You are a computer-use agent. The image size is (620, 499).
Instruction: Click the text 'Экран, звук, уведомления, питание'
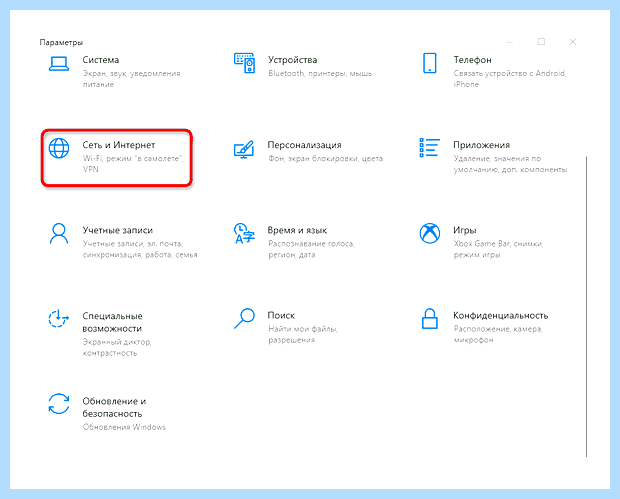pyautogui.click(x=132, y=79)
